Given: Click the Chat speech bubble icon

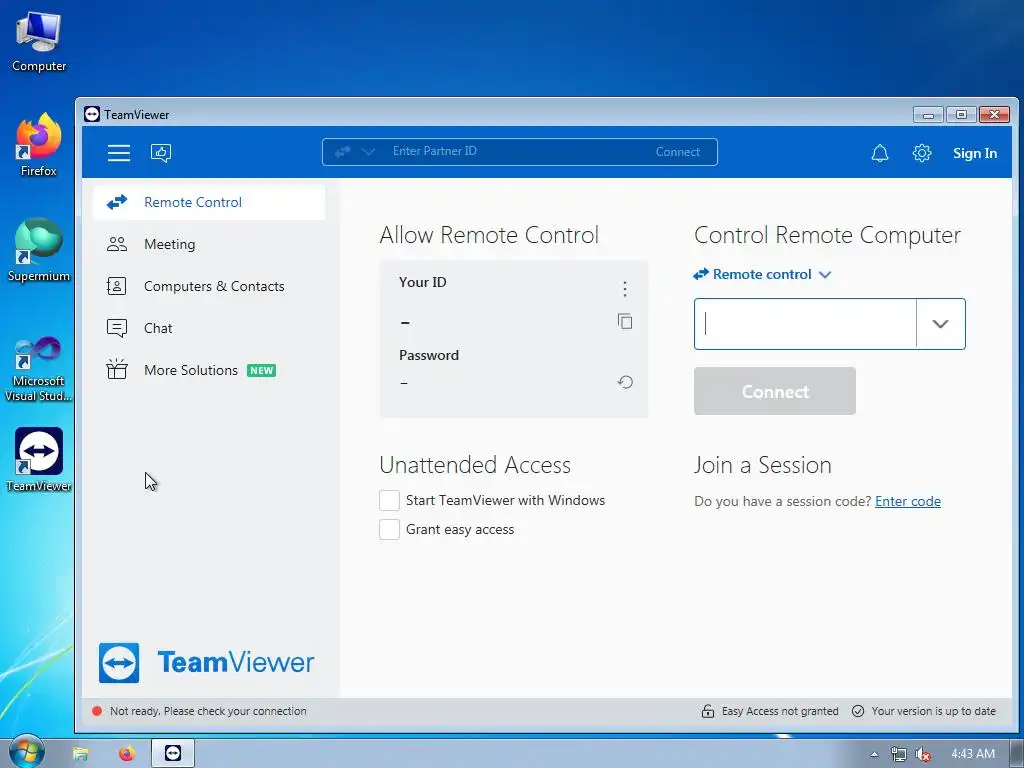Looking at the screenshot, I should (117, 328).
